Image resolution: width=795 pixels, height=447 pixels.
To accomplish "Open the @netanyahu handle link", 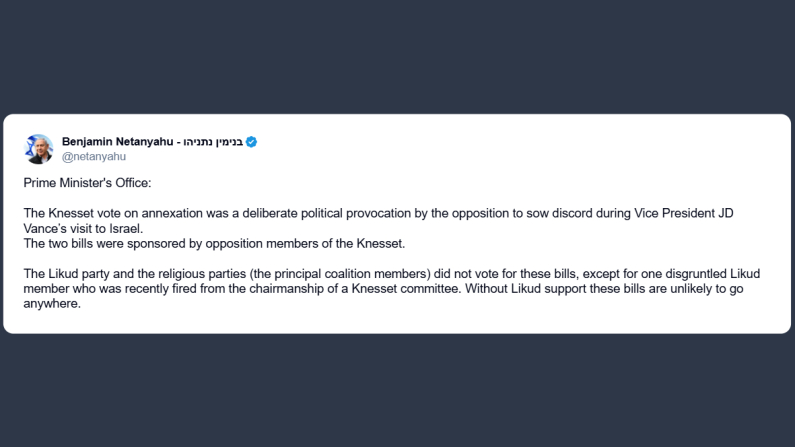I will 94,157.
